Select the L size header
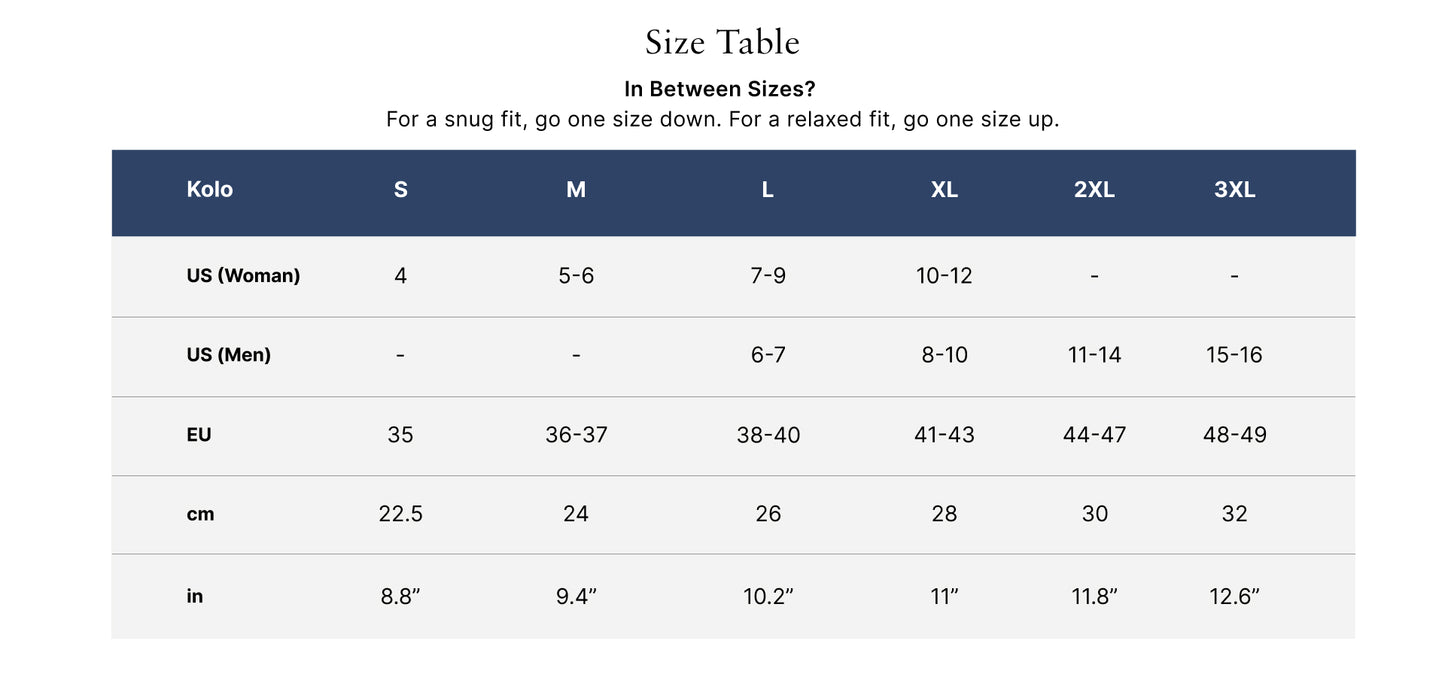This screenshot has height=677, width=1445. [767, 190]
